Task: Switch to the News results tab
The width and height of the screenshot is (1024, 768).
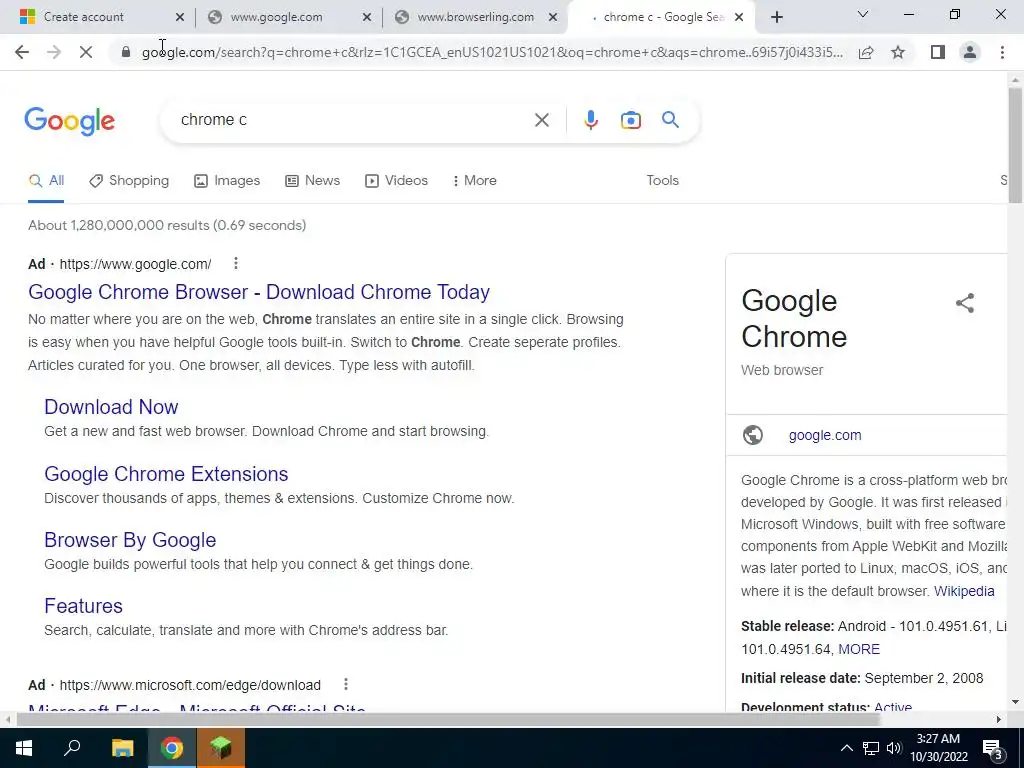Action: click(312, 181)
